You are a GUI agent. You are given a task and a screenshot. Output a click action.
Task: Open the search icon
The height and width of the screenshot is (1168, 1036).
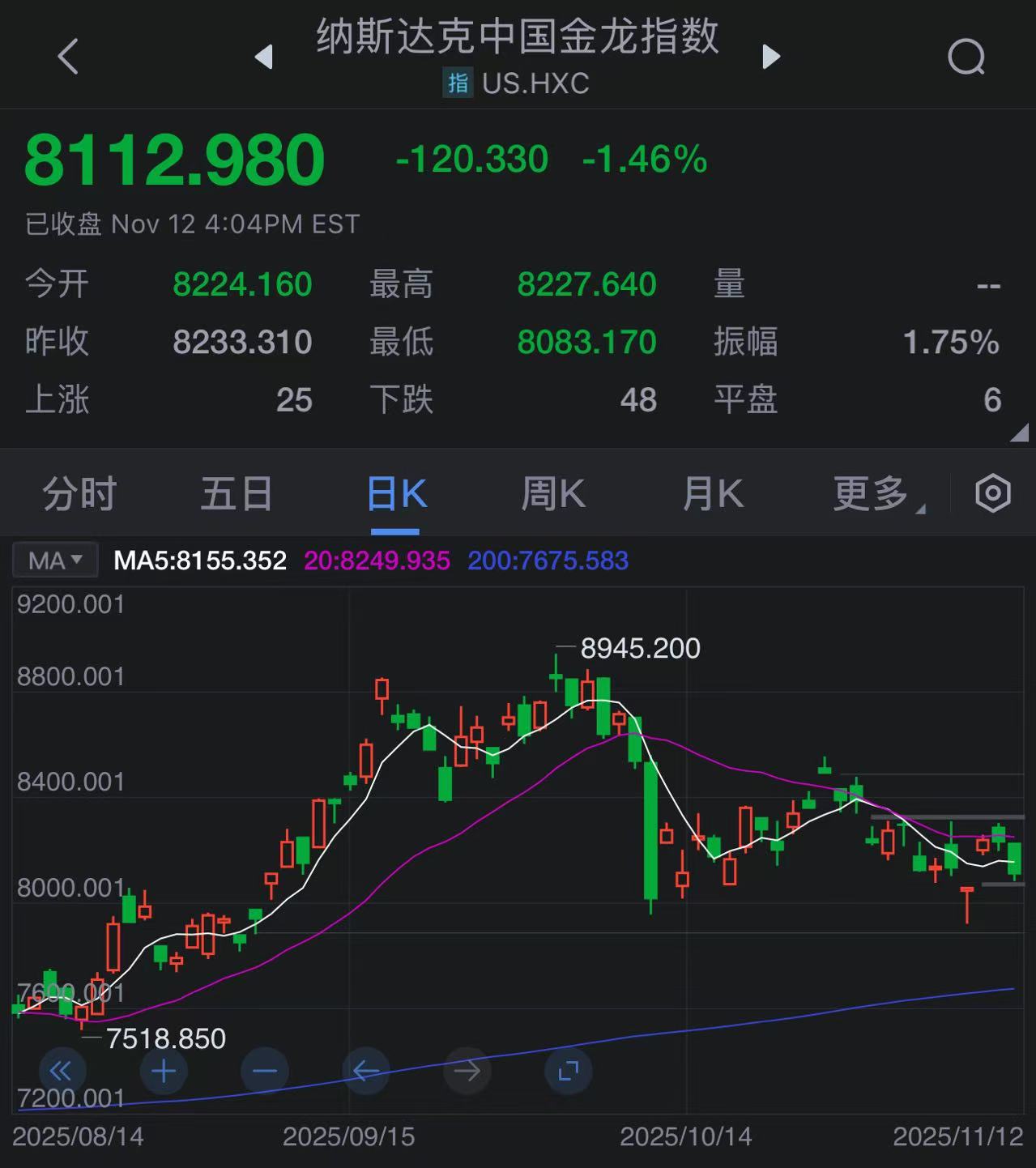(966, 57)
